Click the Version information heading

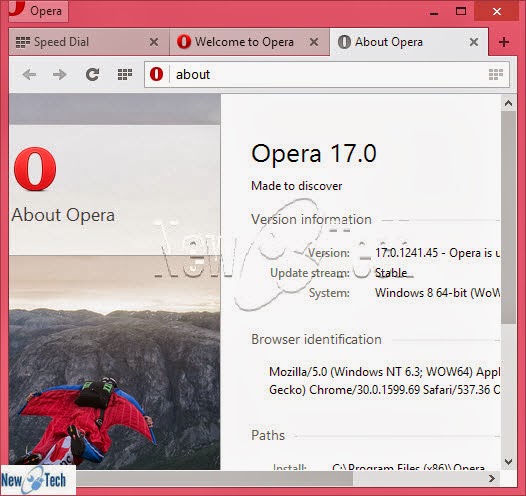tap(311, 219)
